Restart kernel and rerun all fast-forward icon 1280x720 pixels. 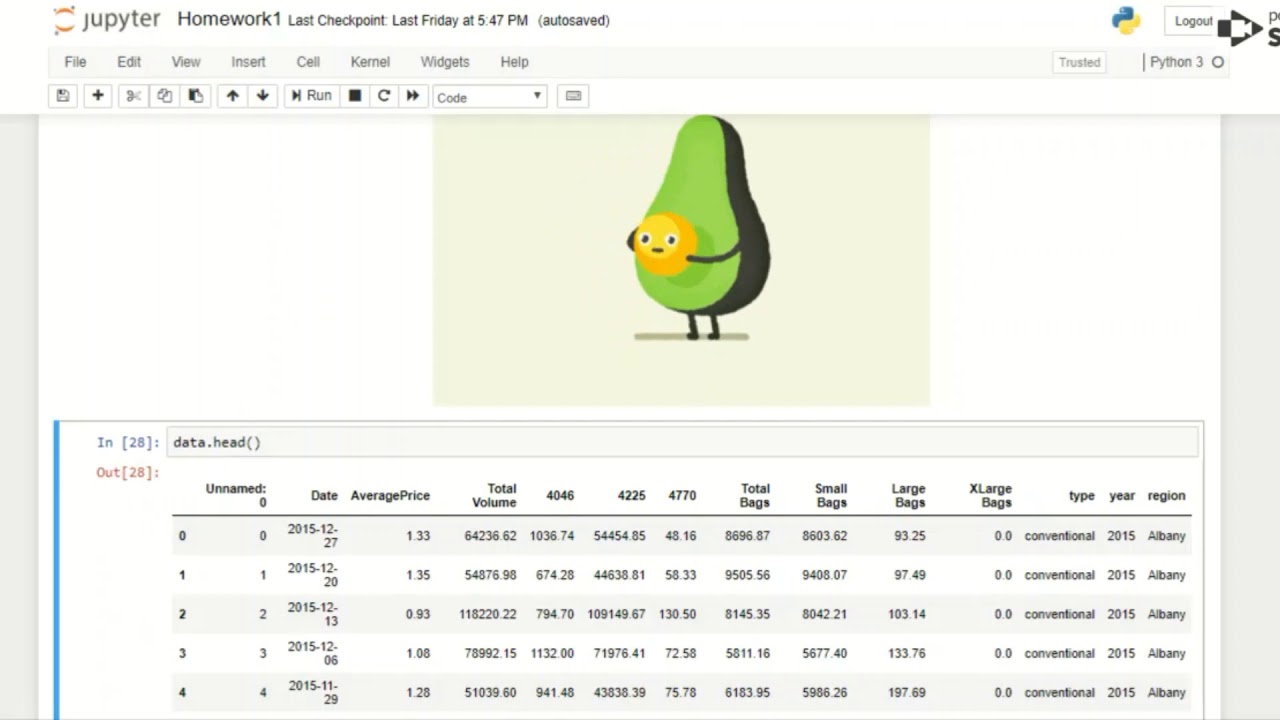point(412,96)
